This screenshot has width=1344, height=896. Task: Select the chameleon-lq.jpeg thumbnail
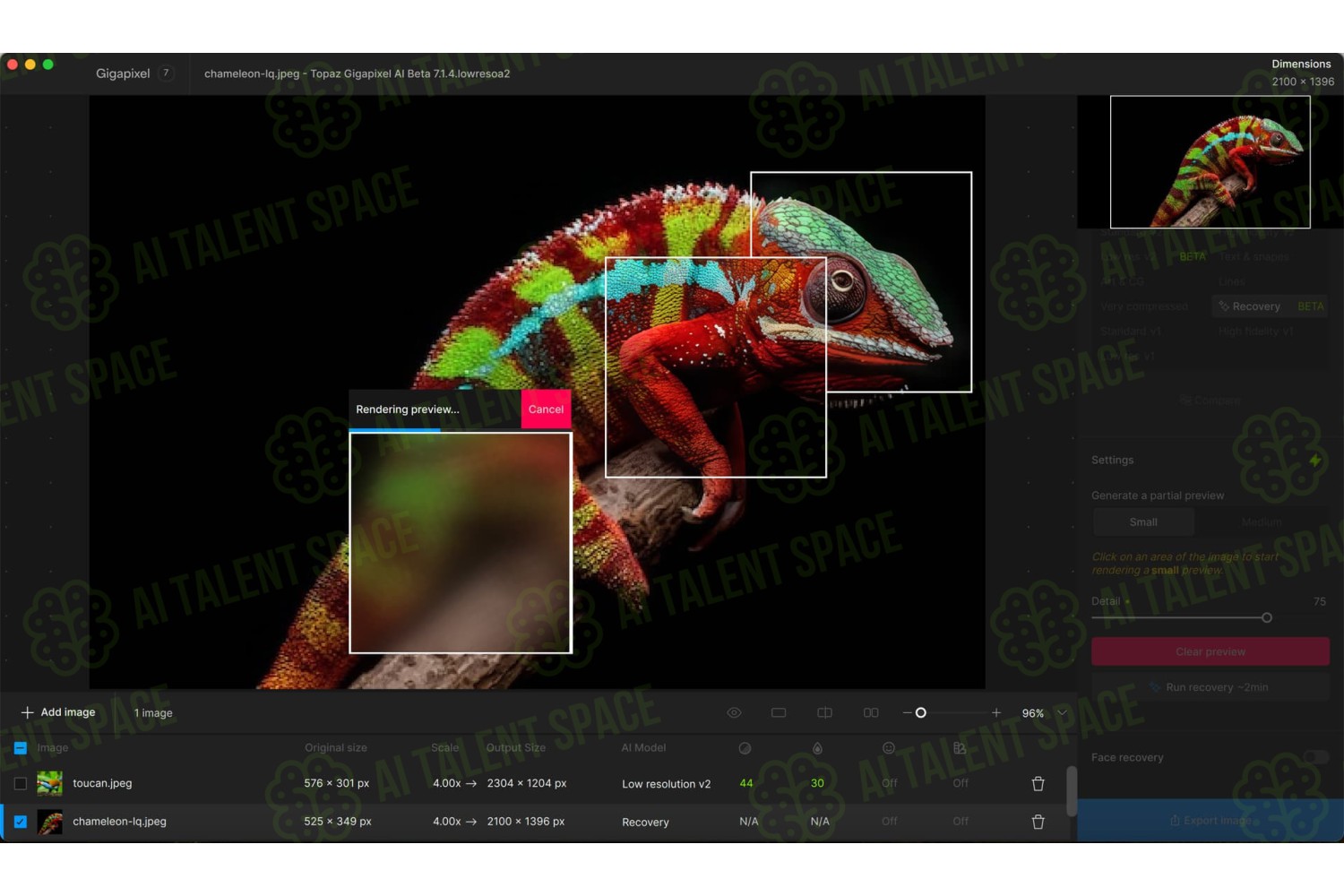click(49, 822)
